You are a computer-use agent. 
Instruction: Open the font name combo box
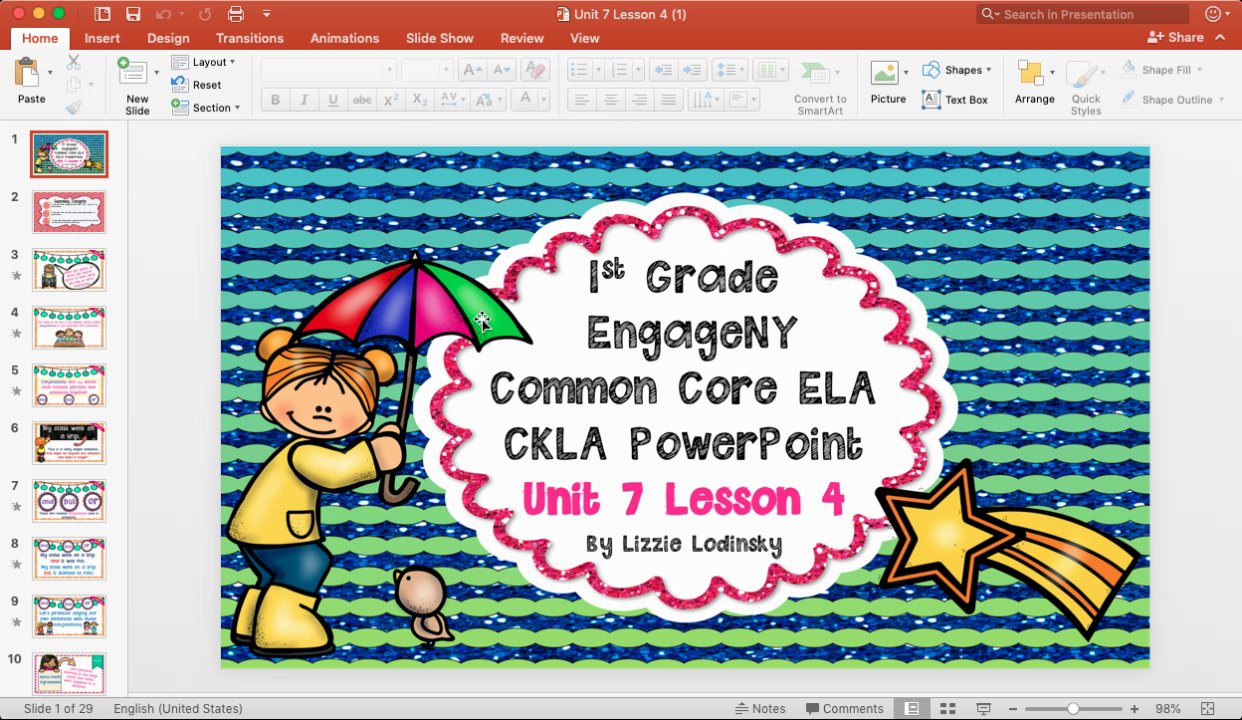pos(329,70)
